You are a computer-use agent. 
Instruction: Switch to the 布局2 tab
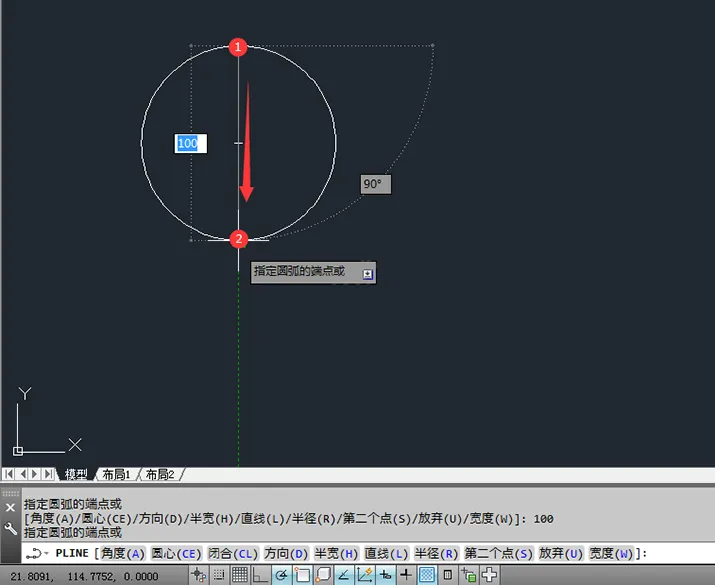point(160,475)
